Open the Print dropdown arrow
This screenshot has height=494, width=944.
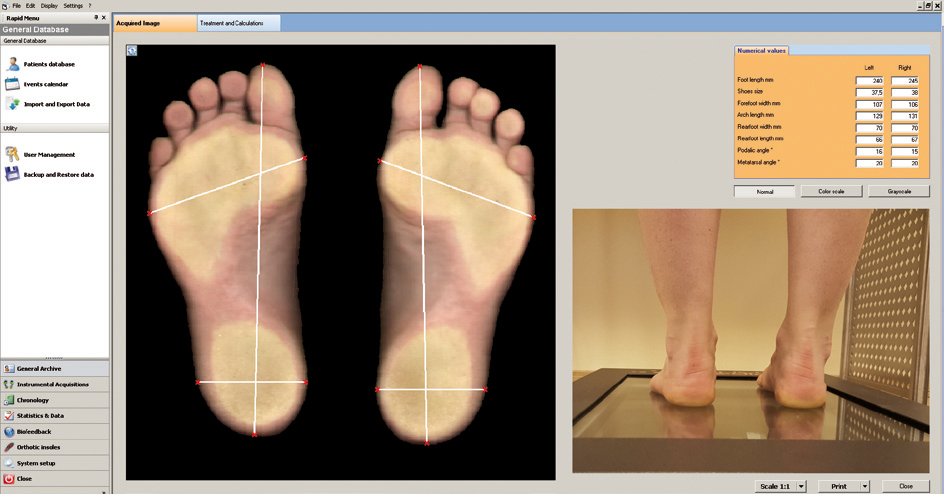click(x=865, y=487)
